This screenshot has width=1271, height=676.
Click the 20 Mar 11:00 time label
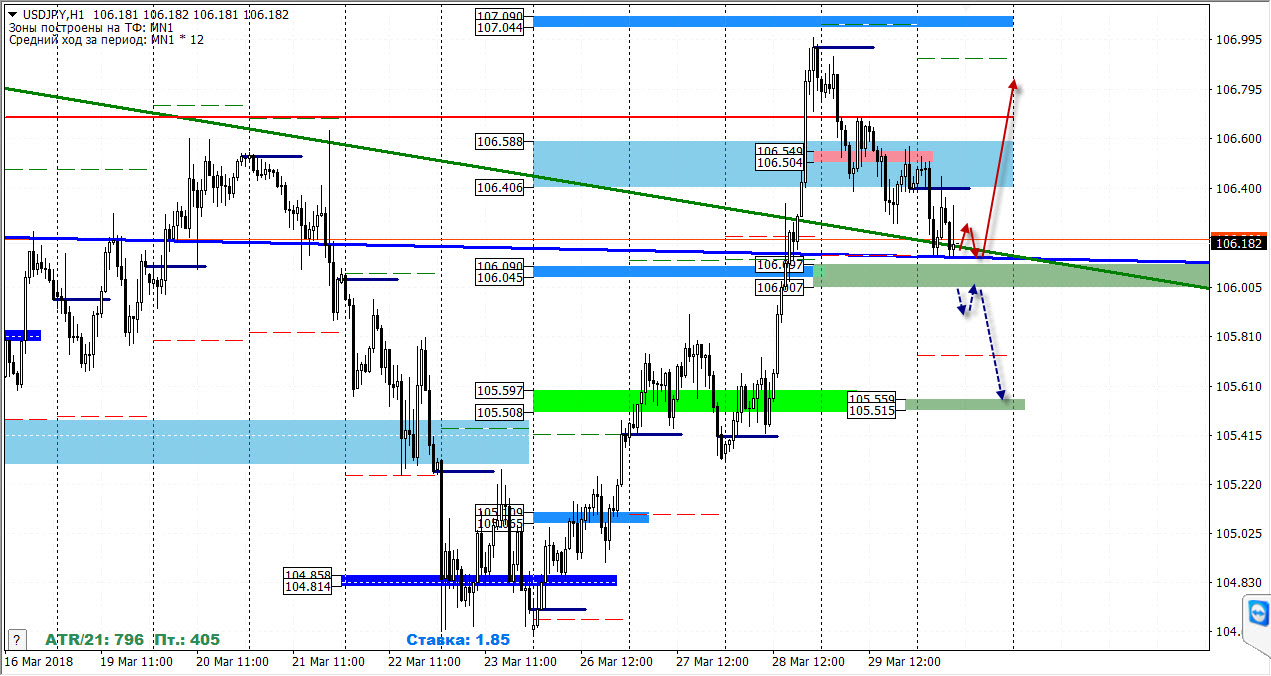[232, 662]
